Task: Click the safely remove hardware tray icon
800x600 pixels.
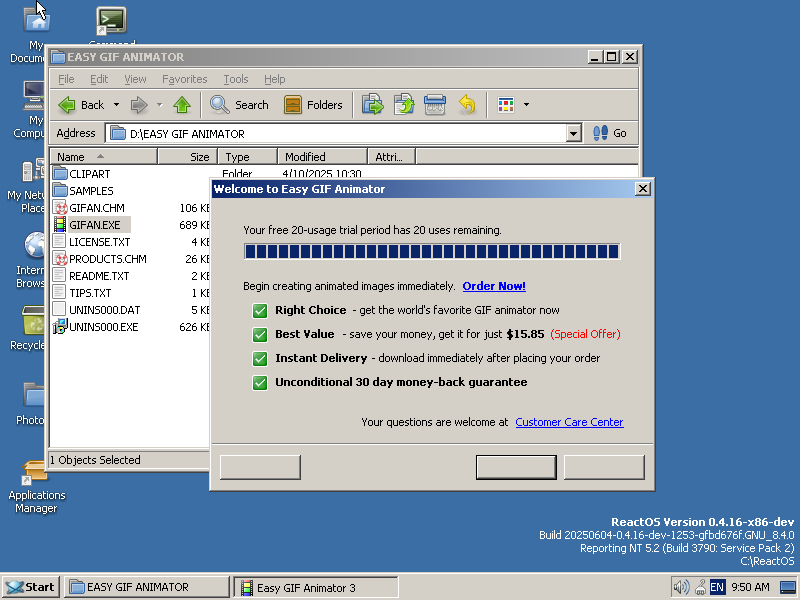Action: pos(701,587)
